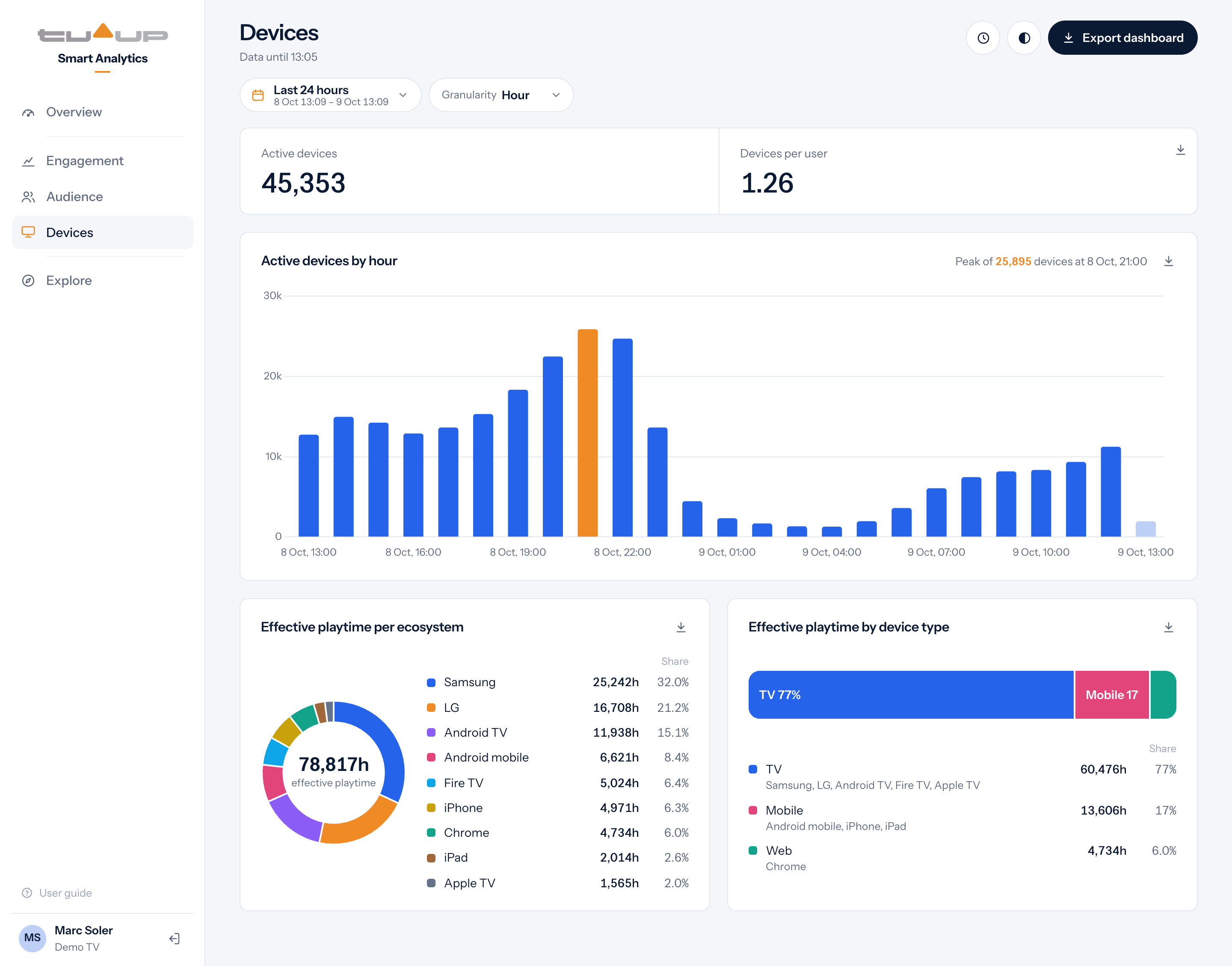The height and width of the screenshot is (966, 1232).
Task: Click the Apple TV legend row
Action: (557, 883)
